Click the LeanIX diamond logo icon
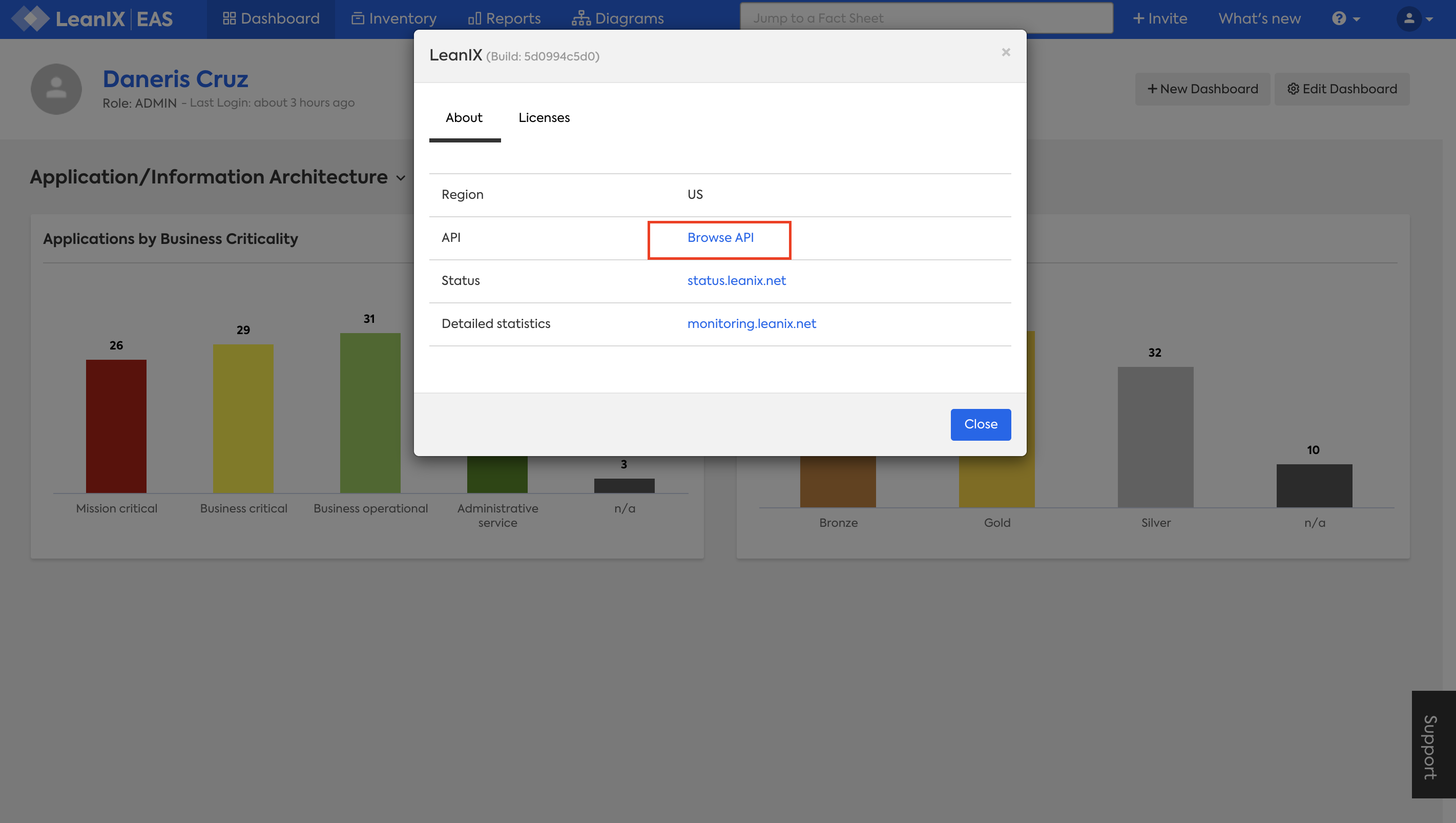The width and height of the screenshot is (1456, 823). pos(31,18)
